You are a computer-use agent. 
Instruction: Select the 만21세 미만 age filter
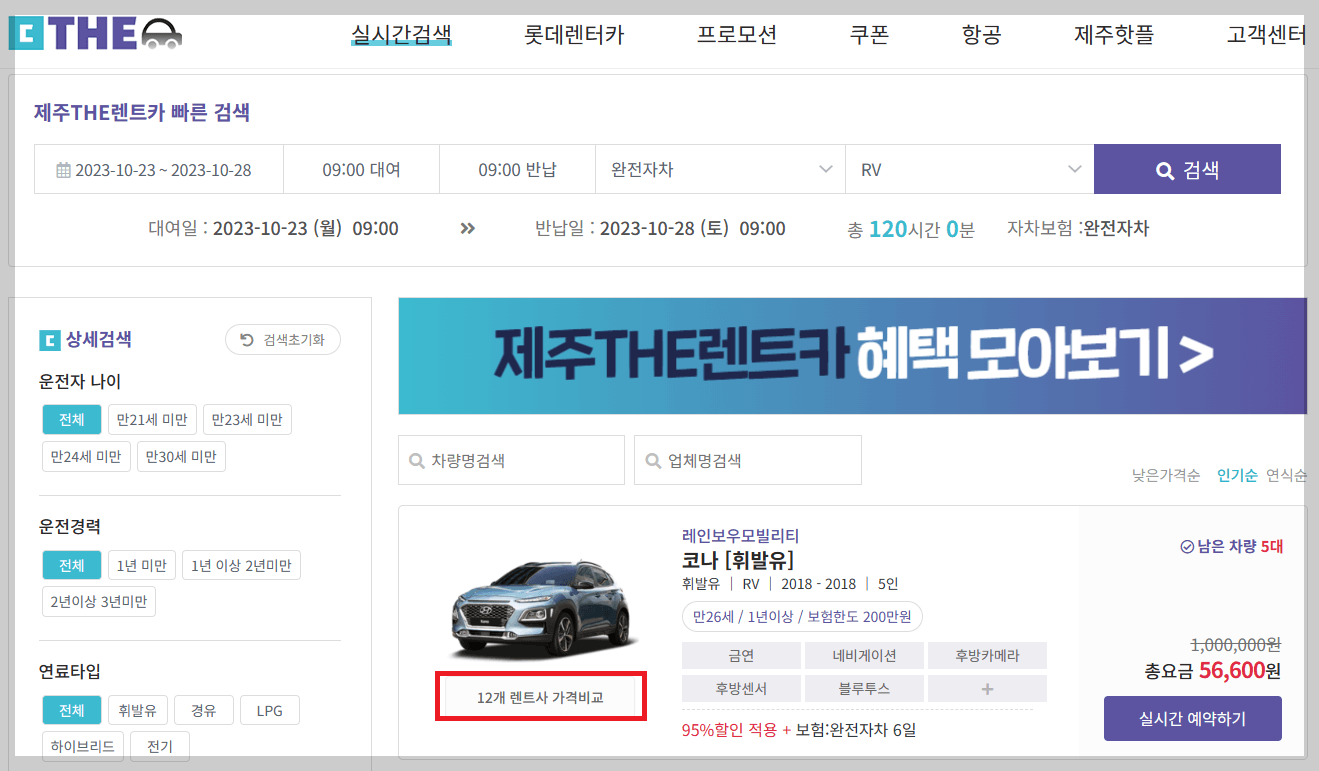point(150,420)
